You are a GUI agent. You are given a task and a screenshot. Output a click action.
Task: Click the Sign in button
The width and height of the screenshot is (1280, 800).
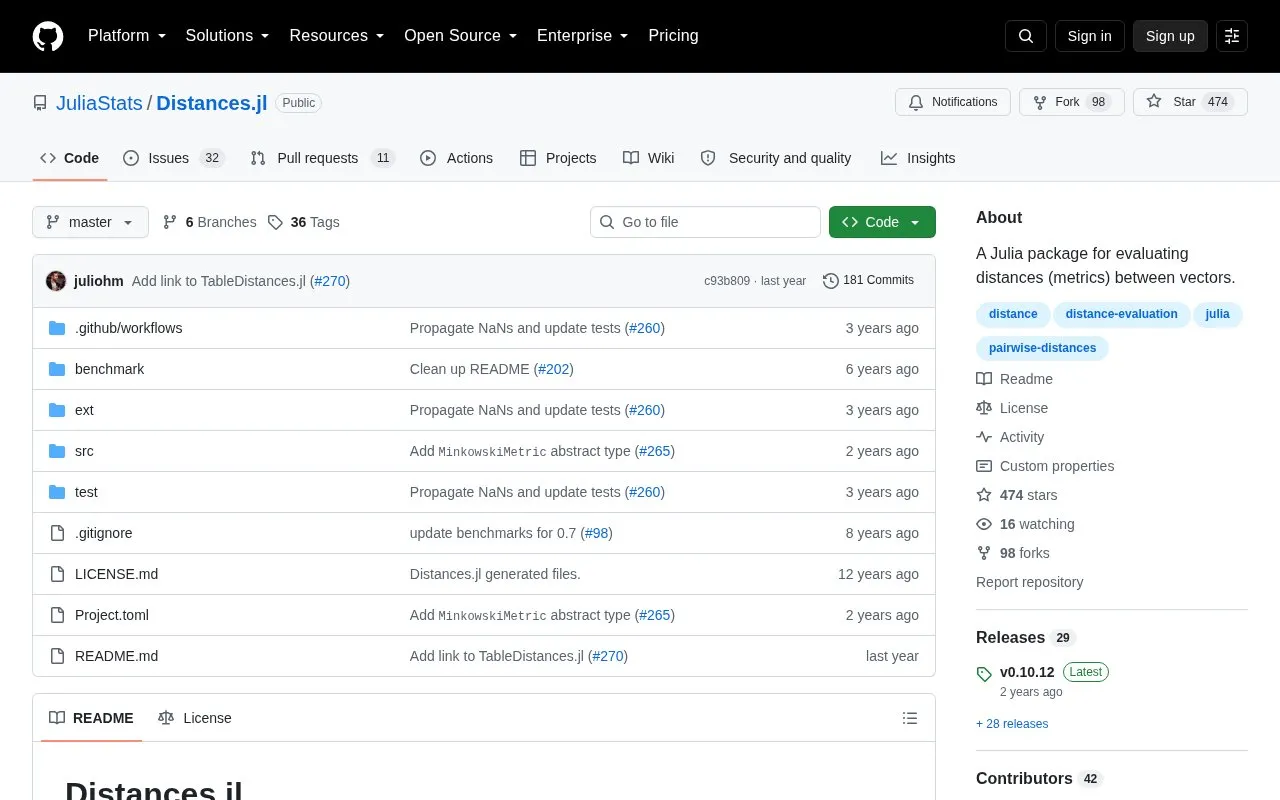[x=1089, y=36]
